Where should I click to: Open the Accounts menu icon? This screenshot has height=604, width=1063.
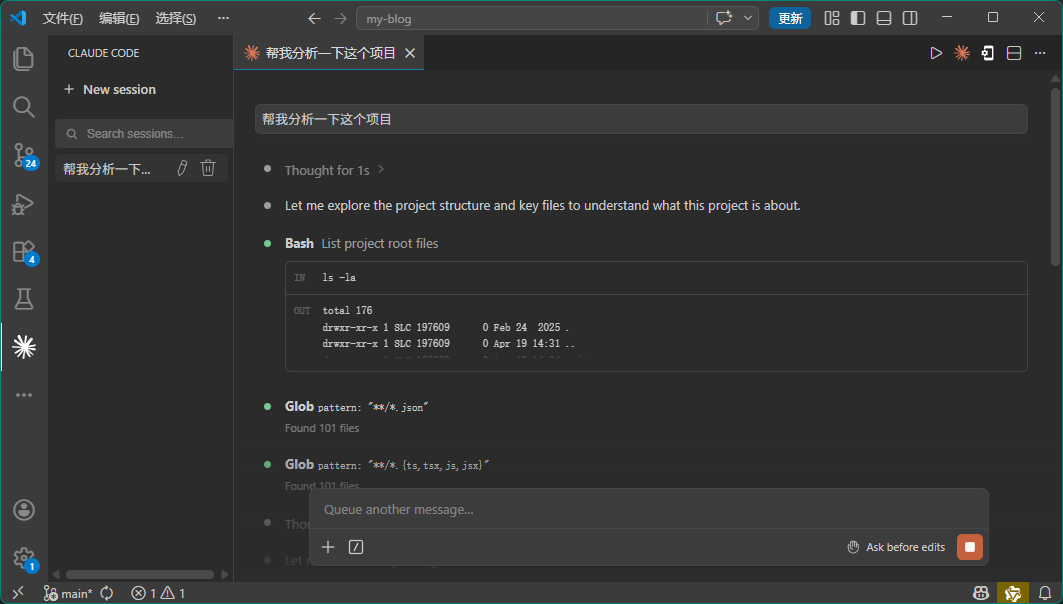click(x=24, y=510)
